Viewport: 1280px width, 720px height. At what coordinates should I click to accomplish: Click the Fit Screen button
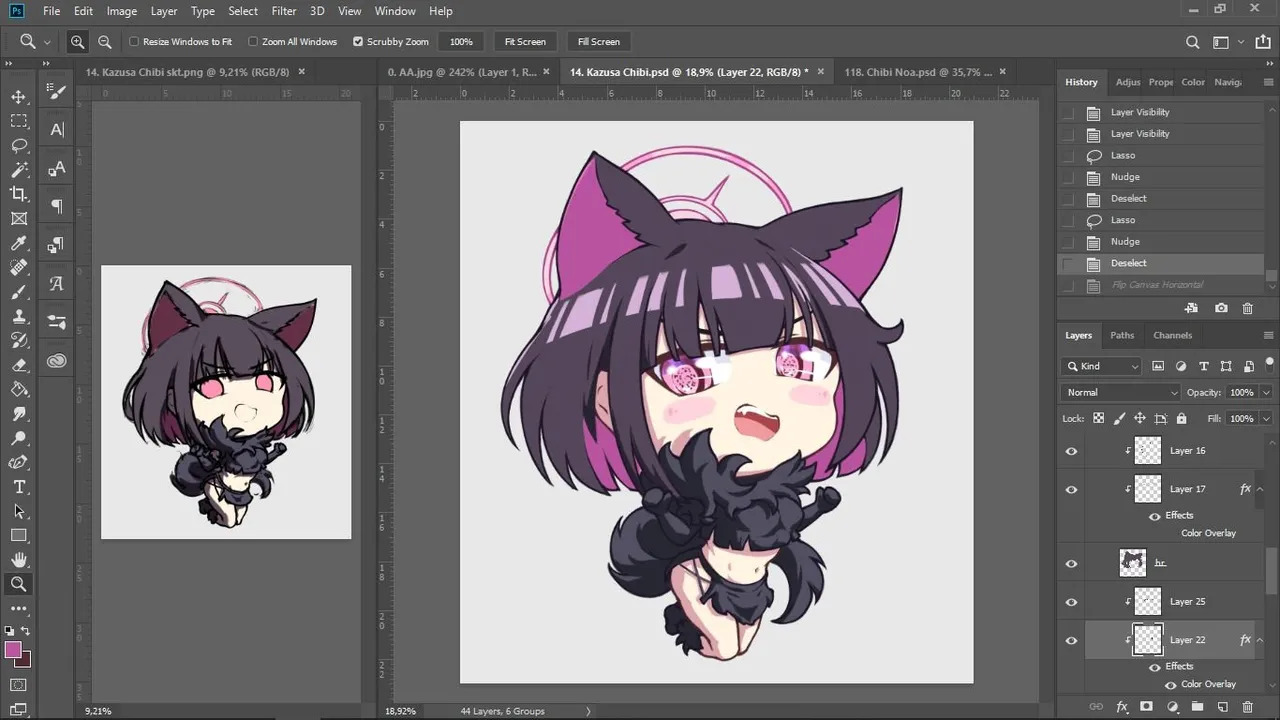point(525,42)
